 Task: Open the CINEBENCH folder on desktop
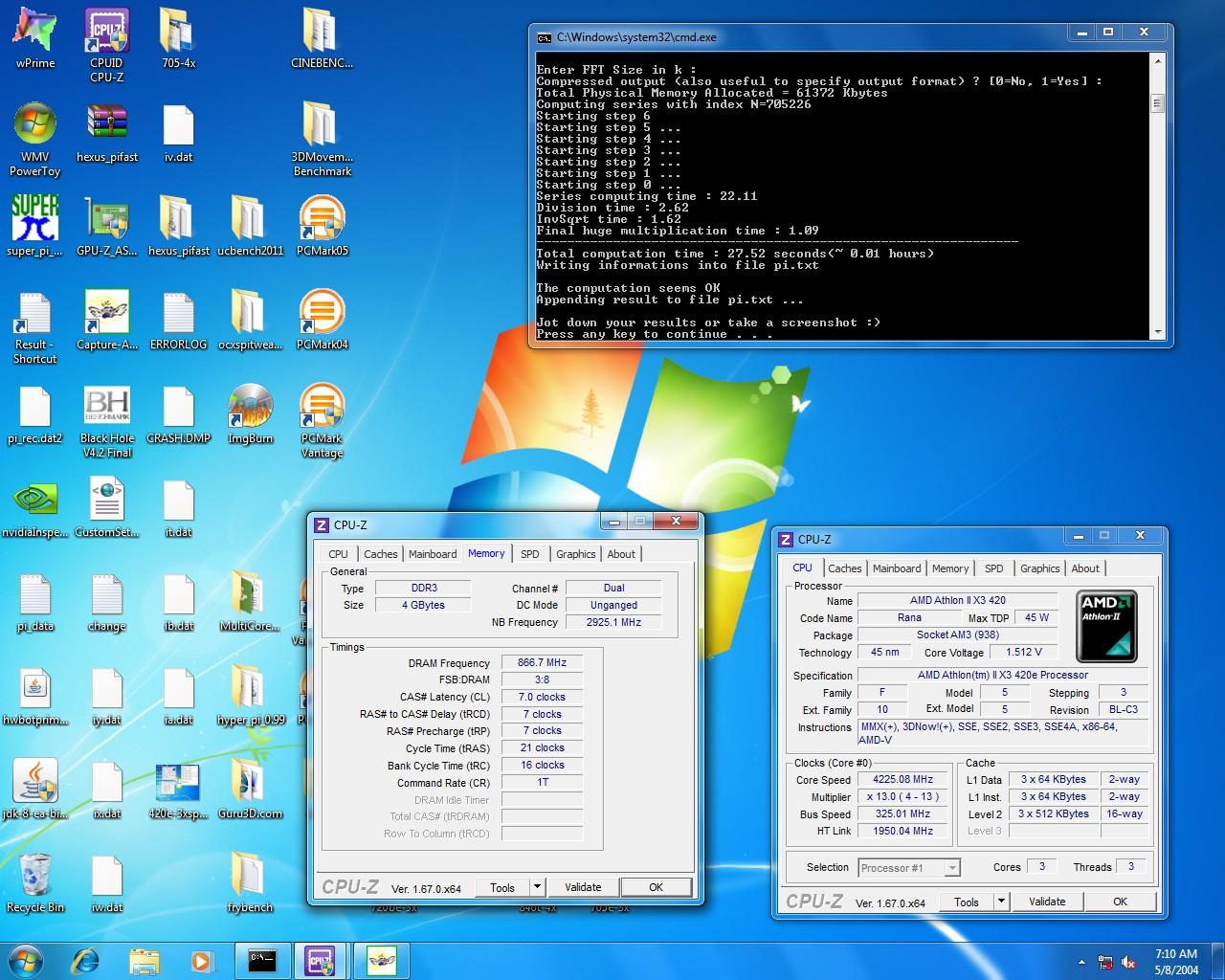[x=322, y=38]
